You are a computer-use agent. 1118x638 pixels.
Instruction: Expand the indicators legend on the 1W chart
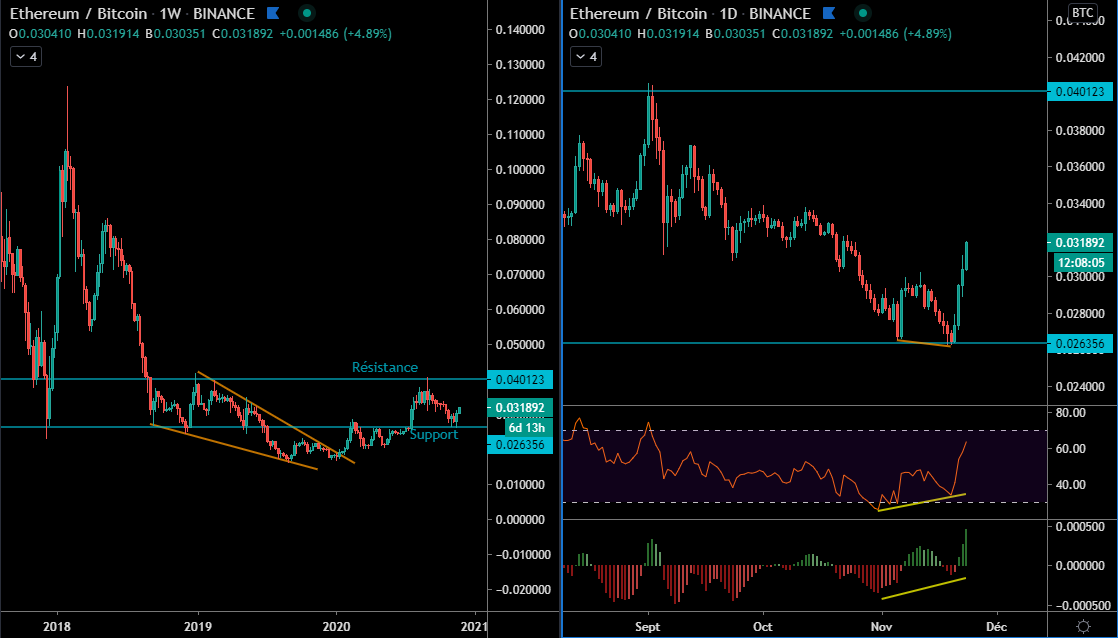[x=25, y=57]
